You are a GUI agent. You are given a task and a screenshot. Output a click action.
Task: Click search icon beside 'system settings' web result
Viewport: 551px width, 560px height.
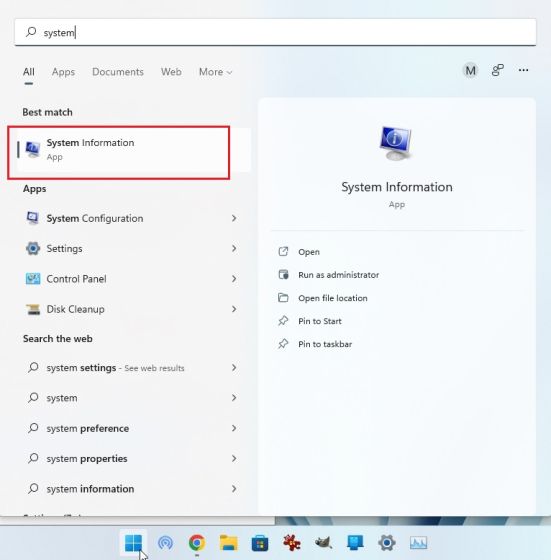tap(33, 367)
